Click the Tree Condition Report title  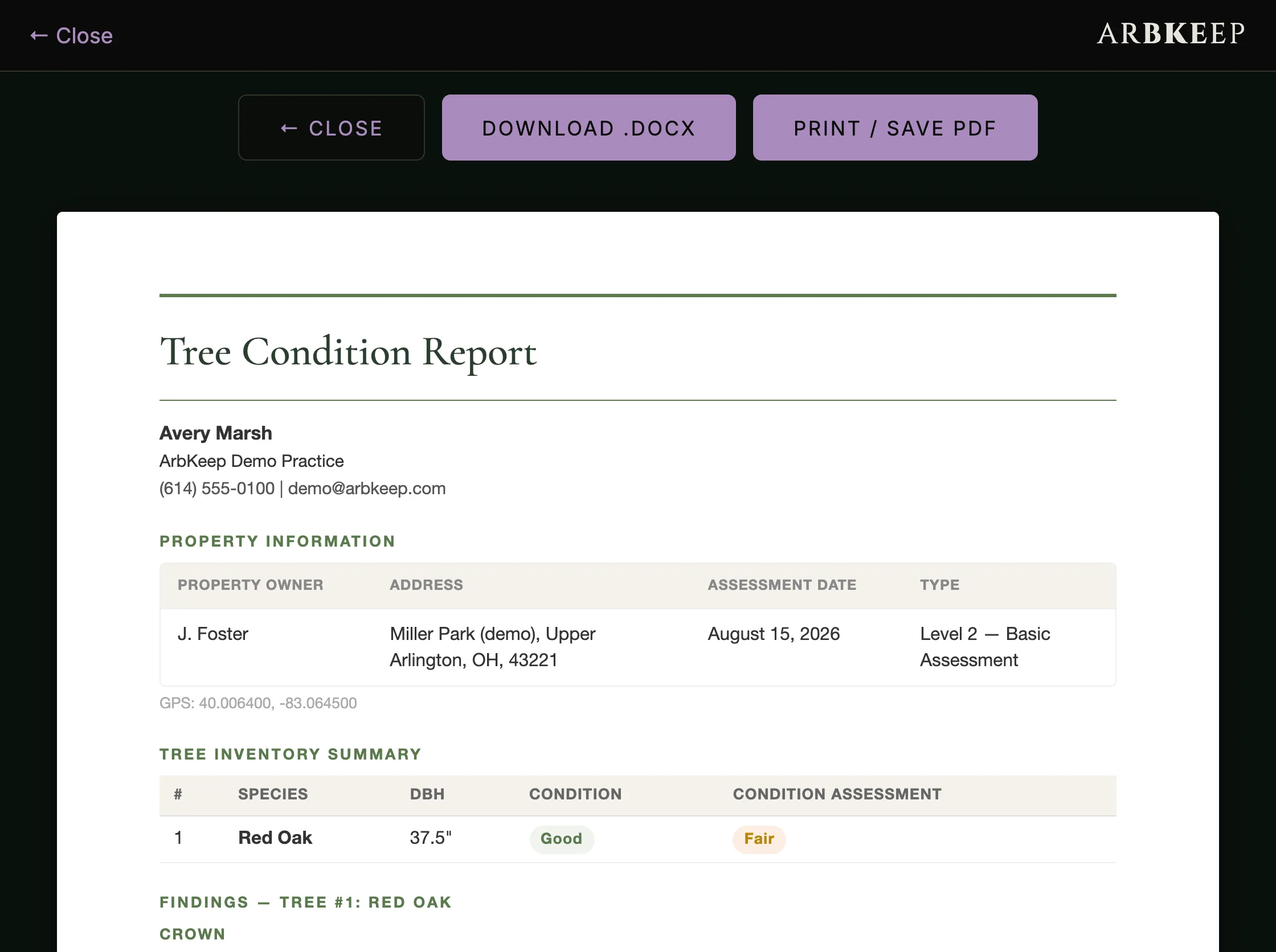[x=348, y=352]
